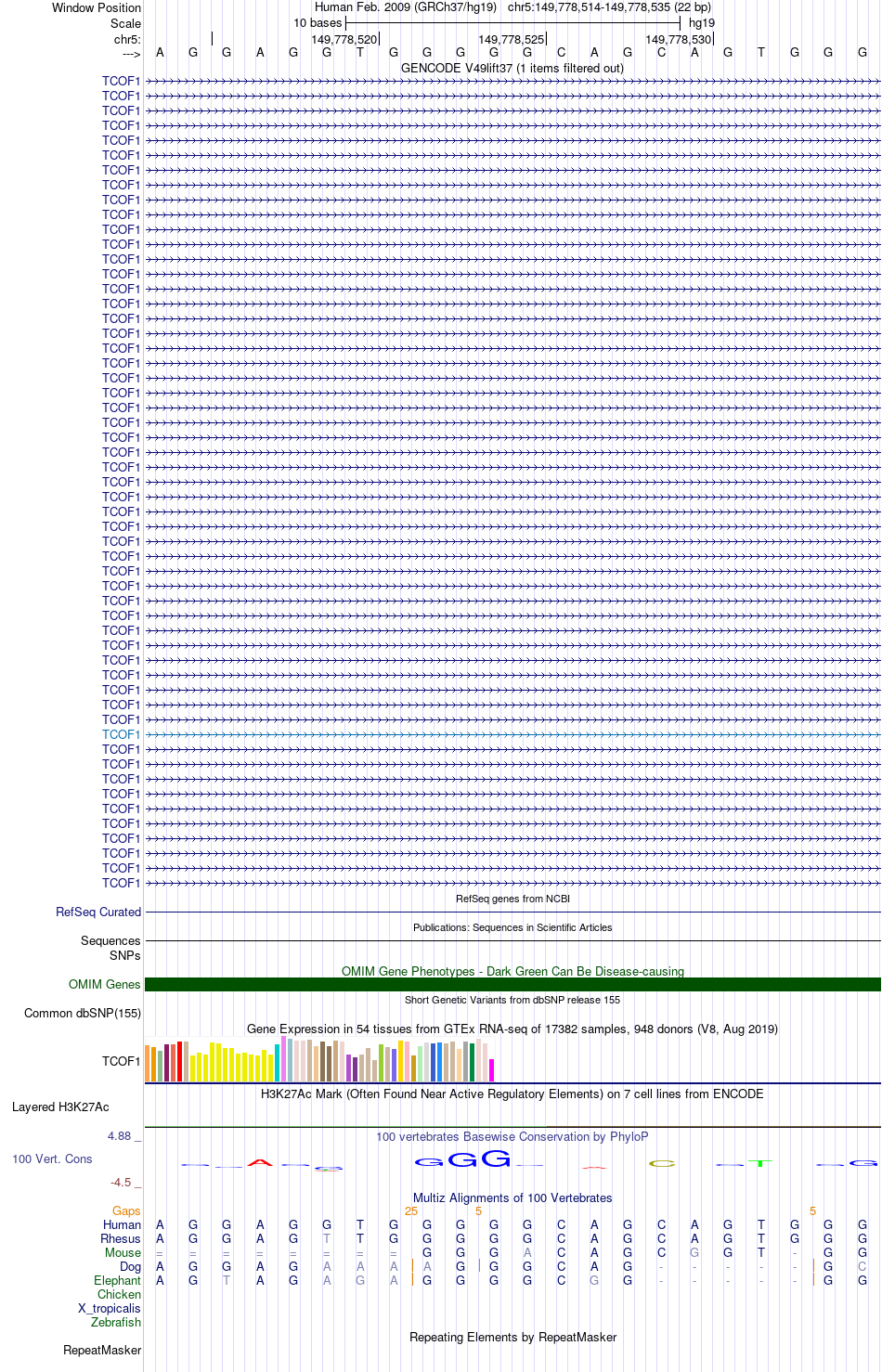Image resolution: width=882 pixels, height=1372 pixels.
Task: Click the 149,778,530 coordinate marker
Action: (x=679, y=40)
